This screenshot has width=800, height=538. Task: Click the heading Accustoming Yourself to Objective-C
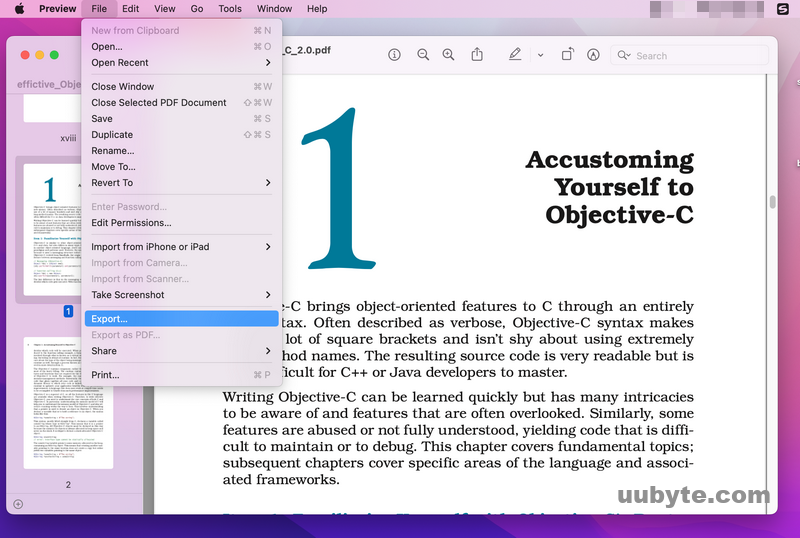[x=610, y=187]
